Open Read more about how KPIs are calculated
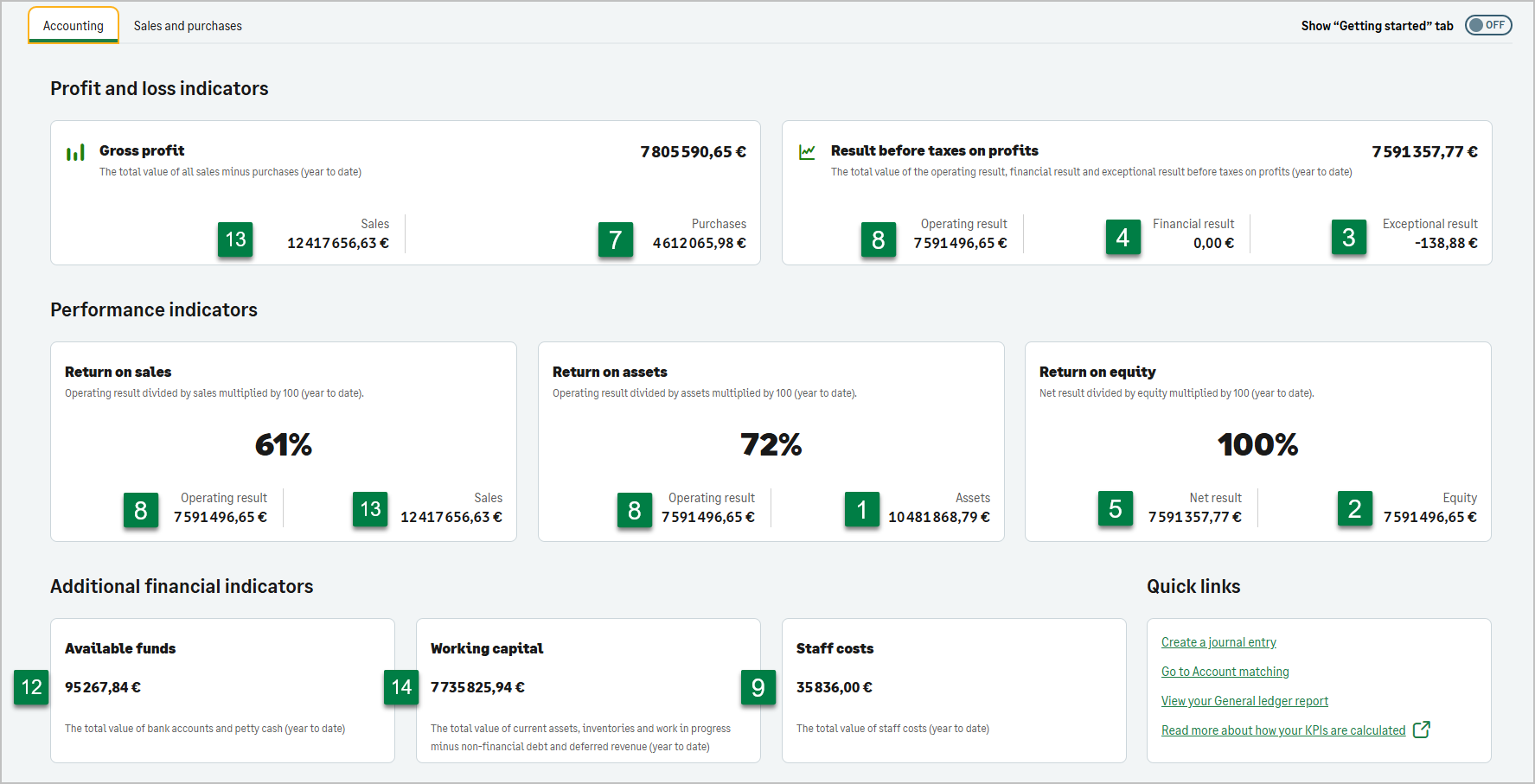 tap(1282, 730)
